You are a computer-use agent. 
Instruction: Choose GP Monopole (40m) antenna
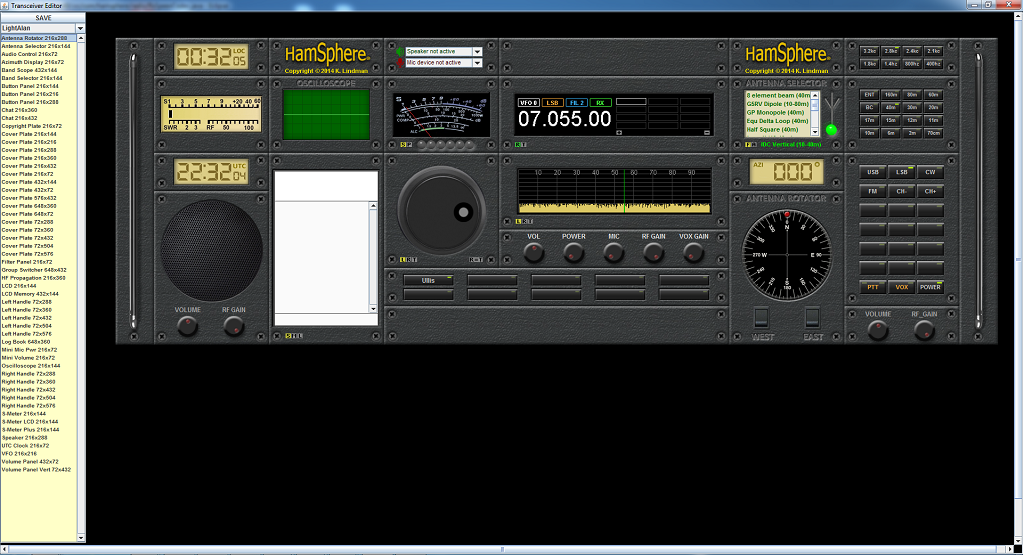pos(778,112)
